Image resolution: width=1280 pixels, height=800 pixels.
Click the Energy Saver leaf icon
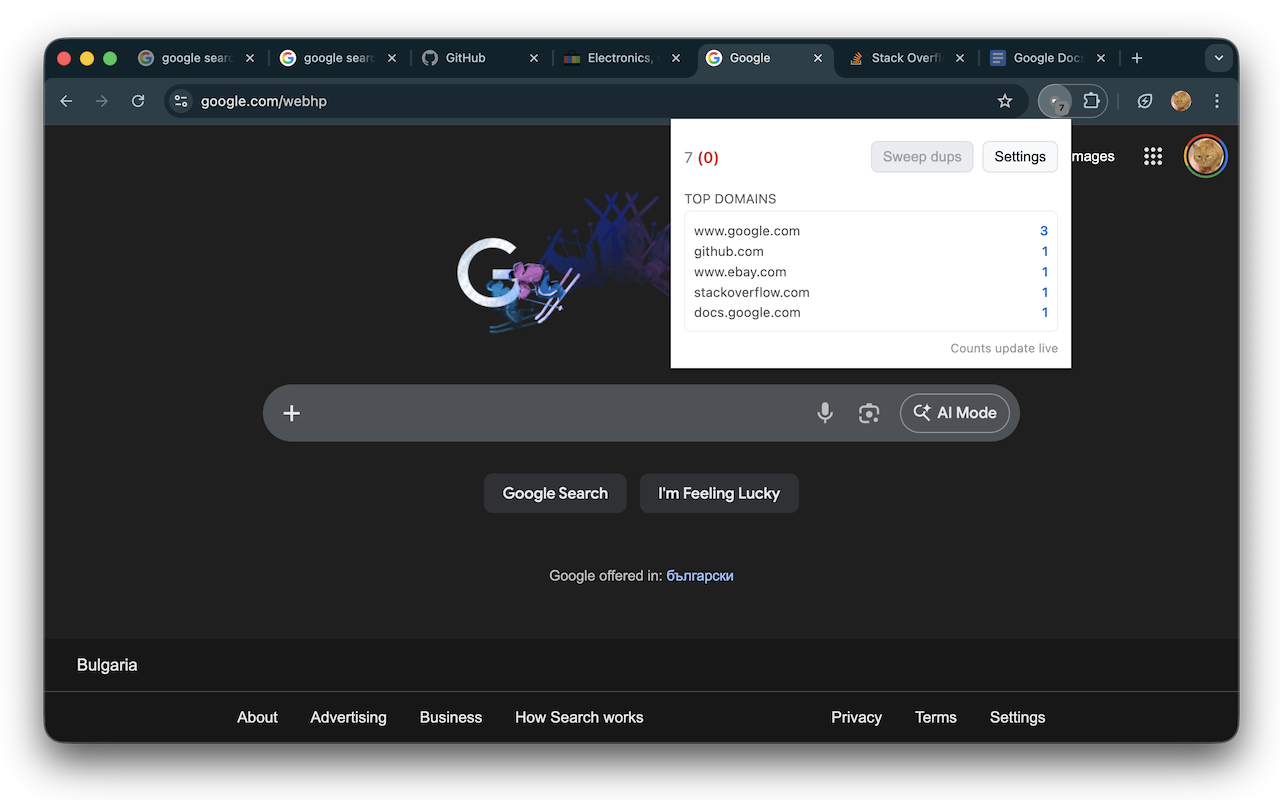coord(1145,101)
